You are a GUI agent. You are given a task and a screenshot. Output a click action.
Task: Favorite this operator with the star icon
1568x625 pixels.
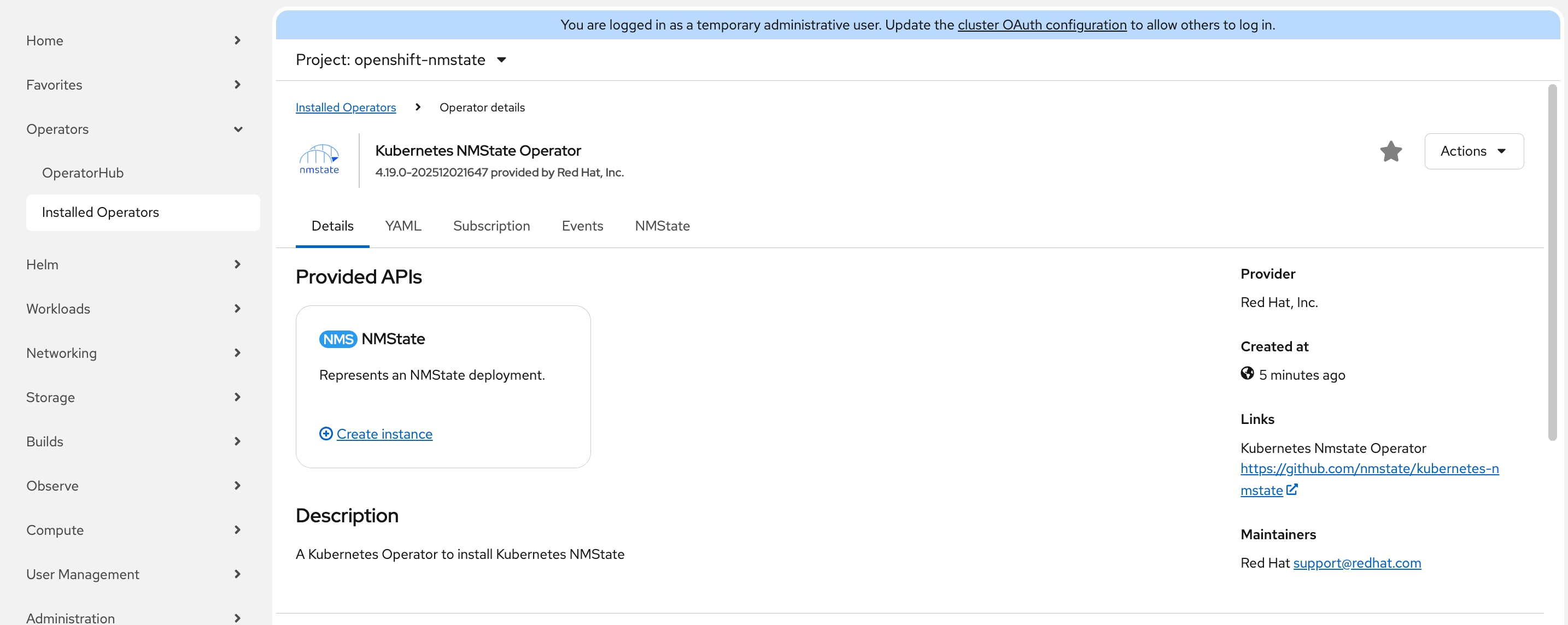[1391, 151]
